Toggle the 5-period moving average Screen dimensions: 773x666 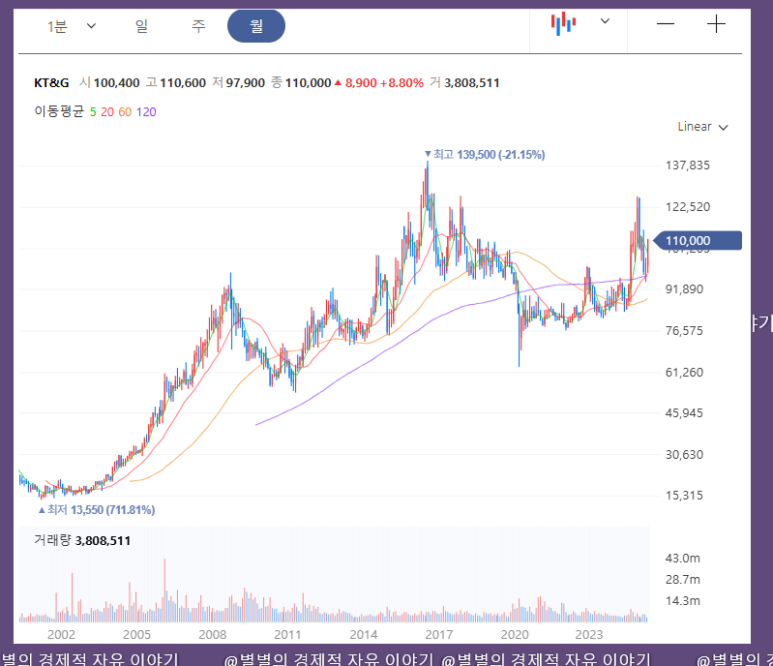pyautogui.click(x=93, y=112)
